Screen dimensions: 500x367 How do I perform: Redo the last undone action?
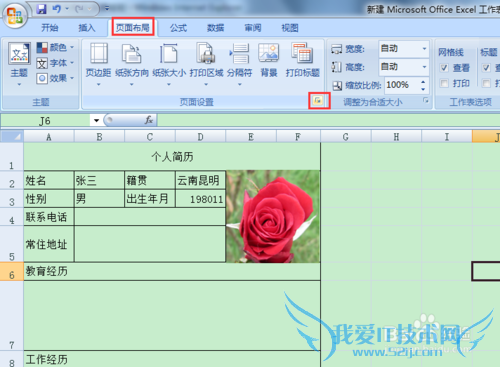click(x=79, y=9)
